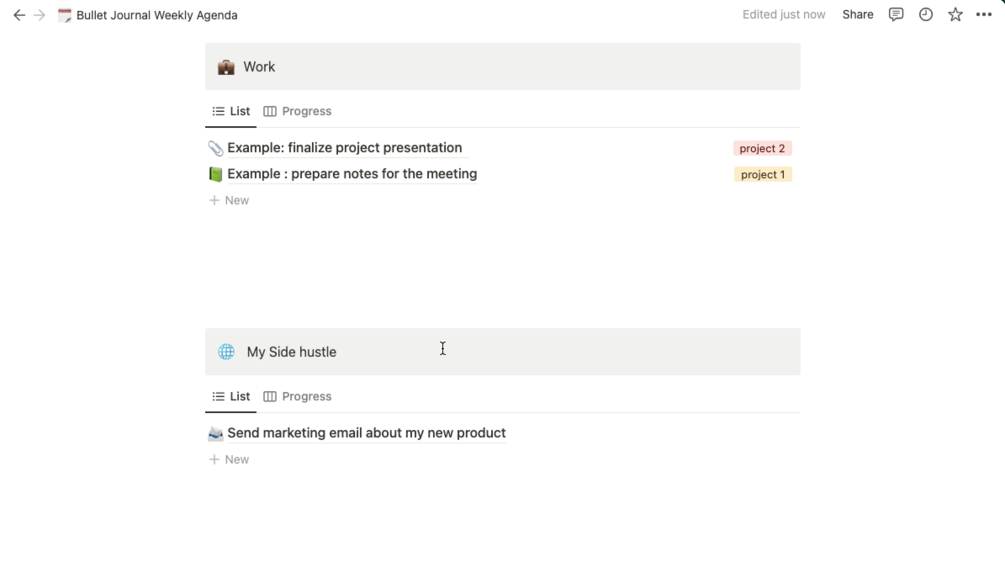Click the globe icon beside My Side hustle
1005x578 pixels.
pyautogui.click(x=227, y=352)
